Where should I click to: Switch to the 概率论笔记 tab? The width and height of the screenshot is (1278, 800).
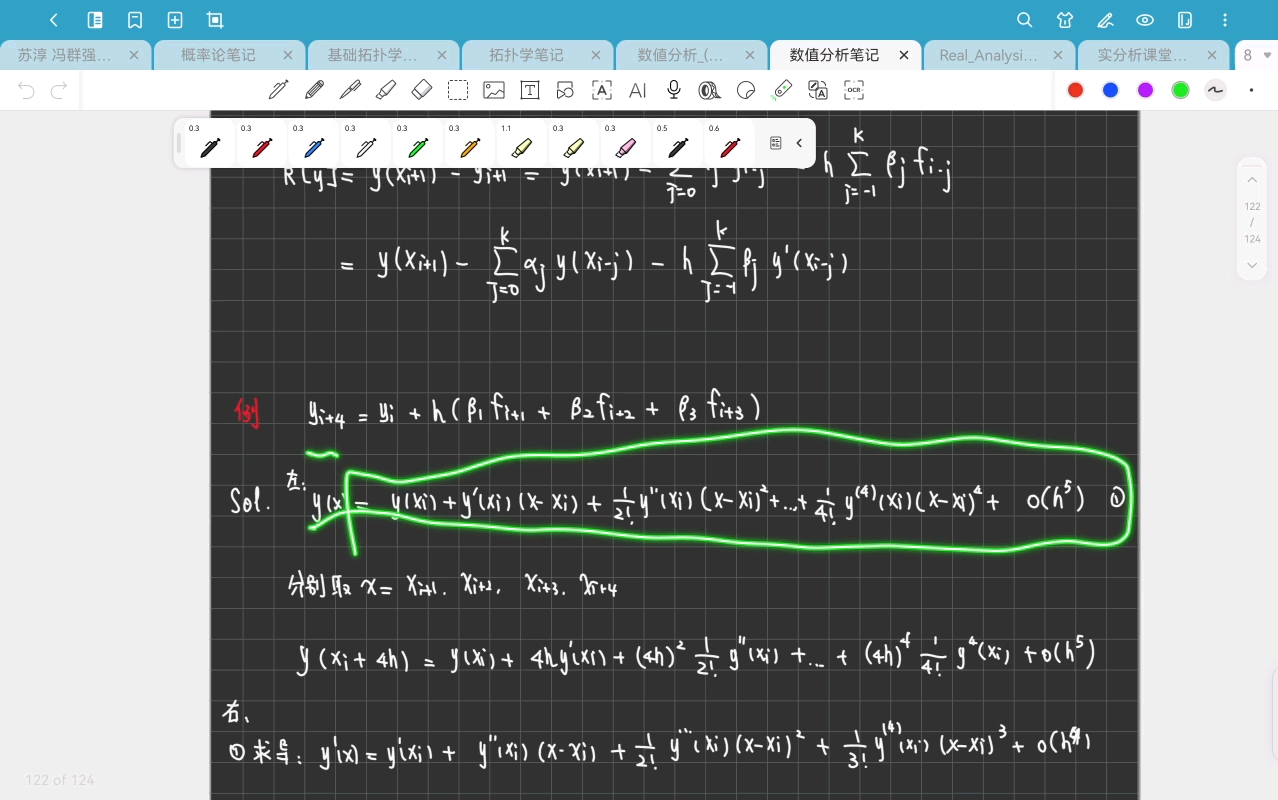pyautogui.click(x=218, y=56)
